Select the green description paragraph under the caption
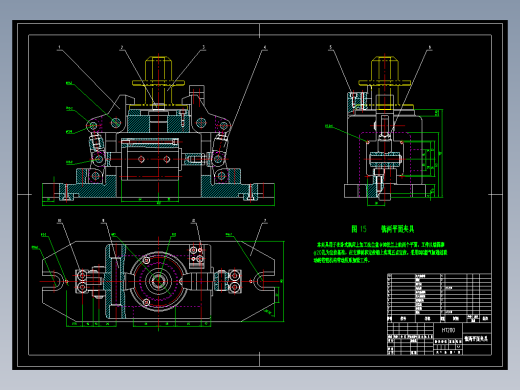Image resolution: width=520 pixels, height=390 pixels. 380,252
